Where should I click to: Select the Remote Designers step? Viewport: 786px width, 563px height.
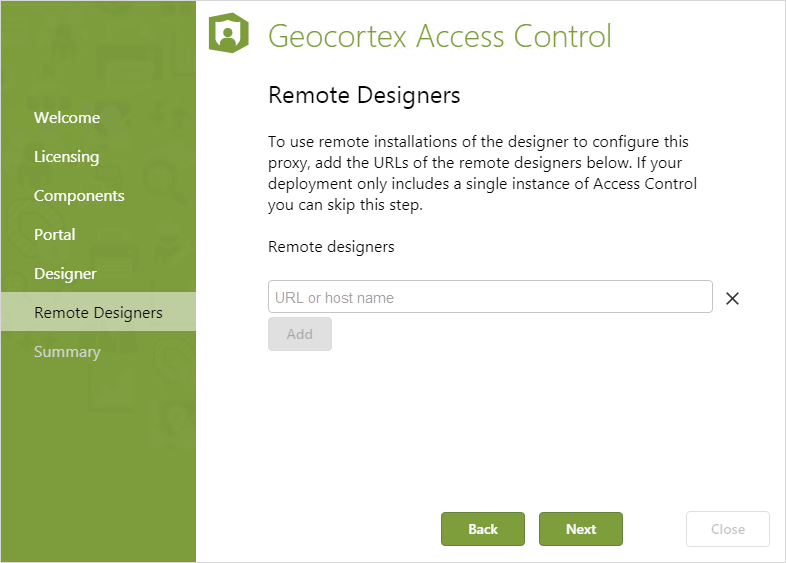coord(98,312)
